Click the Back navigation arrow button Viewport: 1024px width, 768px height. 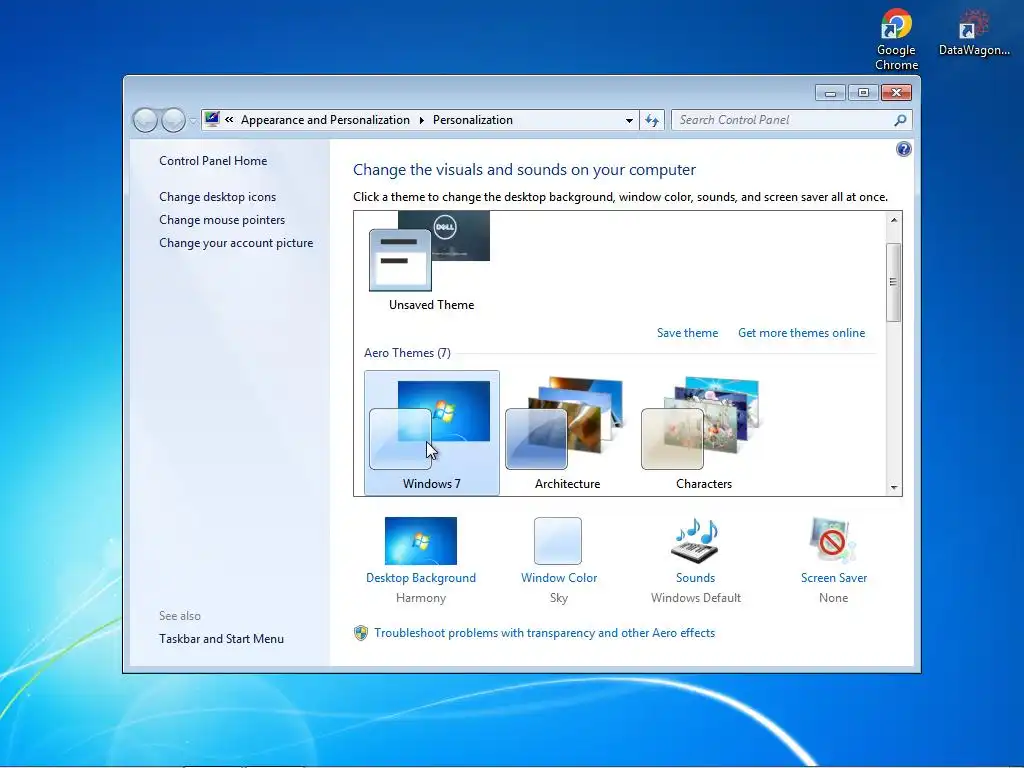(x=145, y=120)
